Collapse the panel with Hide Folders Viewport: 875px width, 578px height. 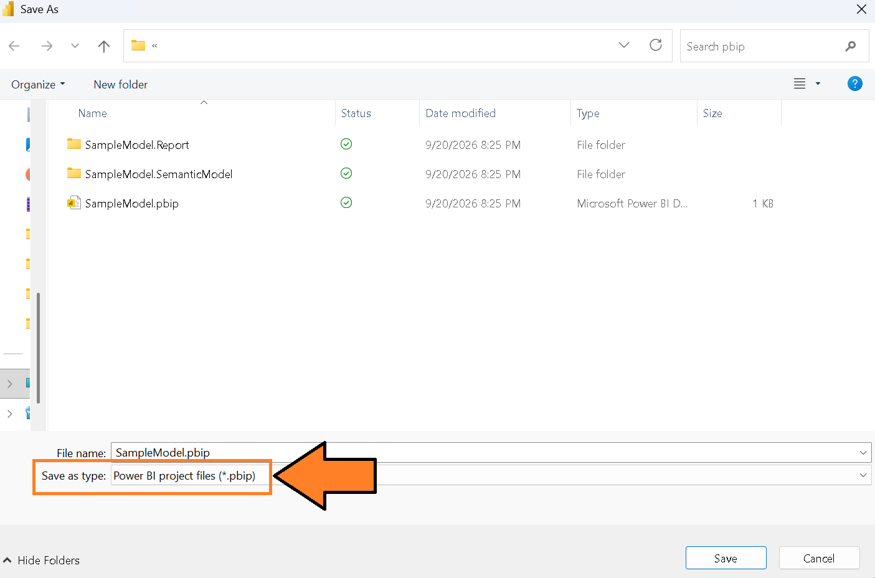click(42, 560)
